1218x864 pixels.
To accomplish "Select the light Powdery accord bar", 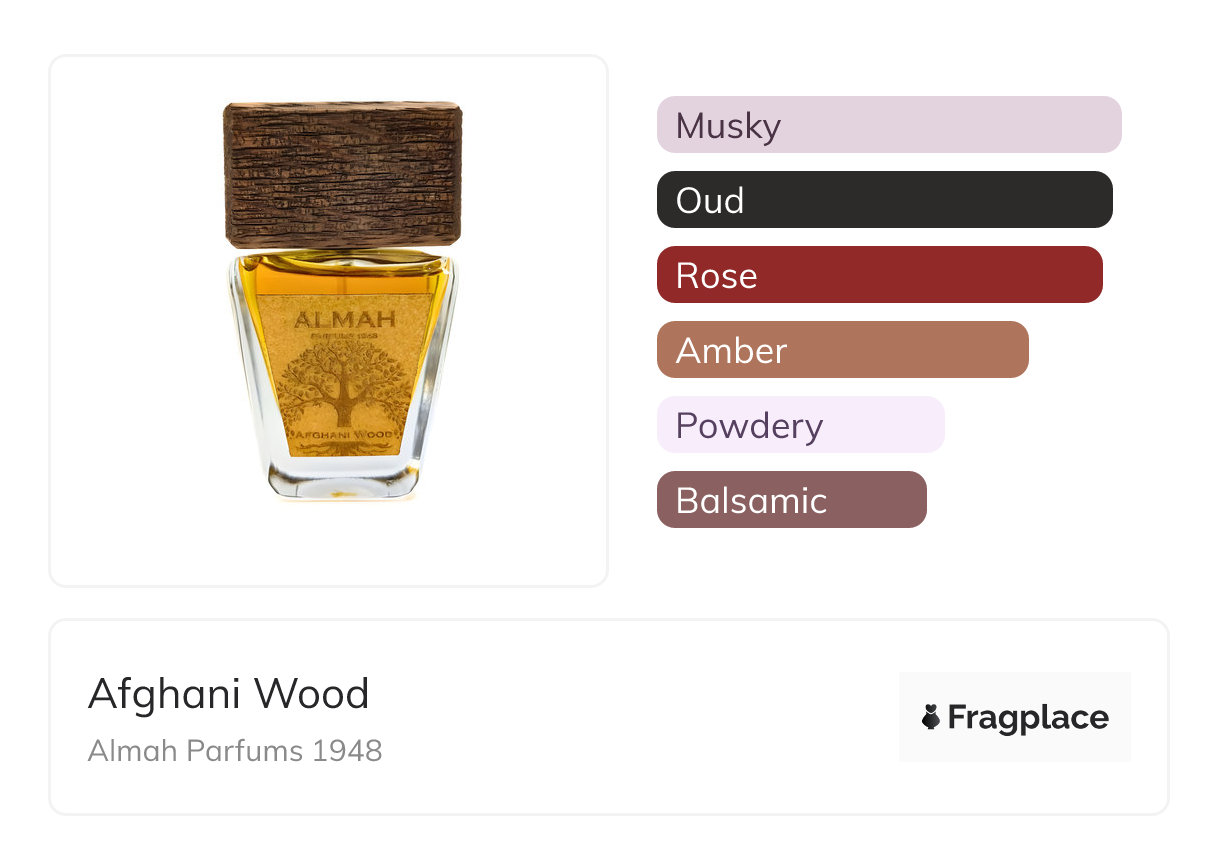I will pyautogui.click(x=801, y=425).
